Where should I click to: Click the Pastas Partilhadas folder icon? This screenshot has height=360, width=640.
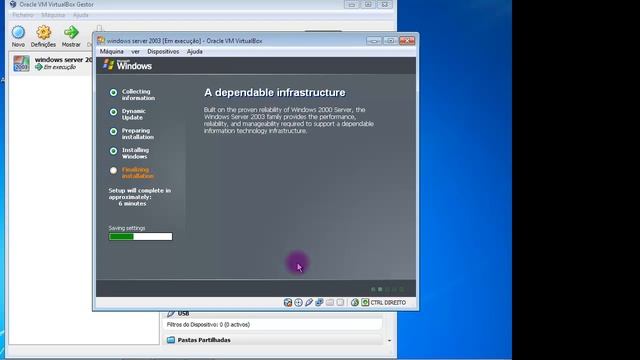click(171, 340)
